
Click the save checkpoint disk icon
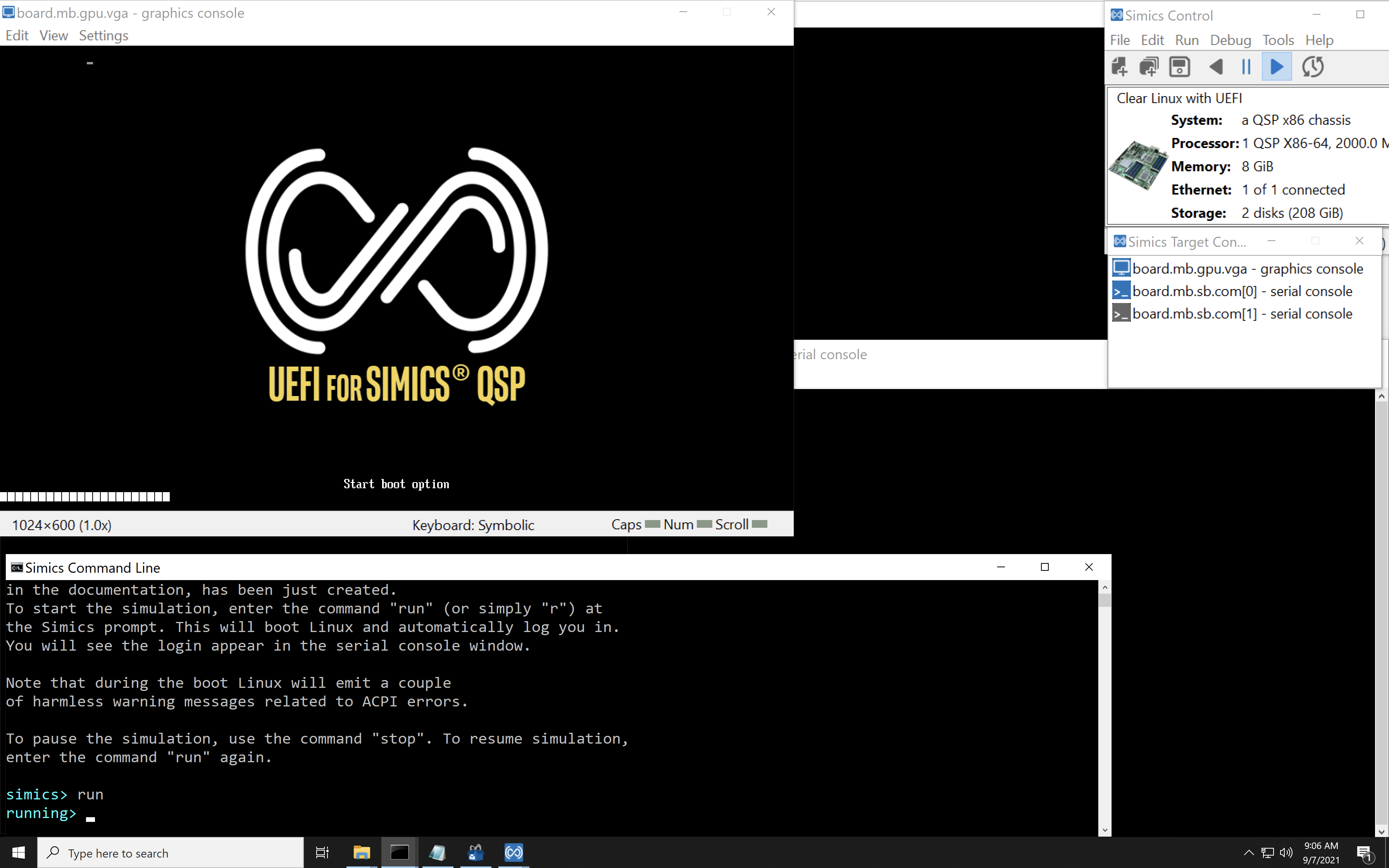1179,67
